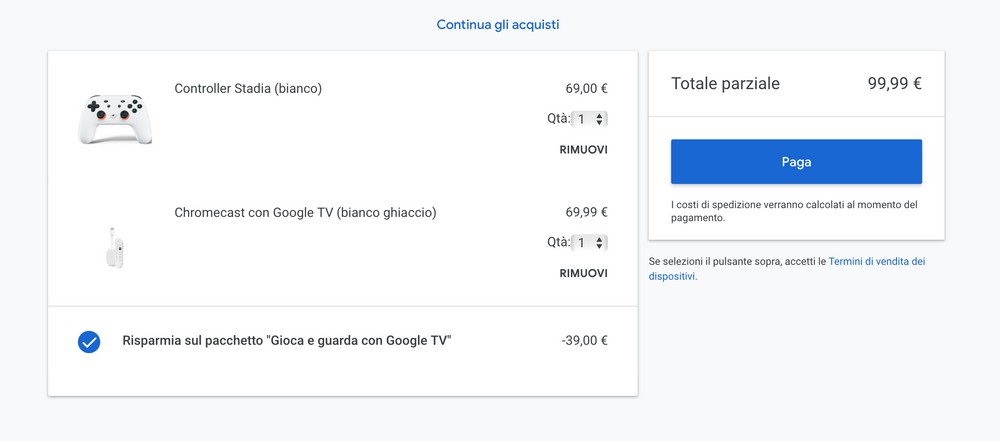Open quantity dropdown for Chromecast
The image size is (1000, 444).
pos(589,242)
